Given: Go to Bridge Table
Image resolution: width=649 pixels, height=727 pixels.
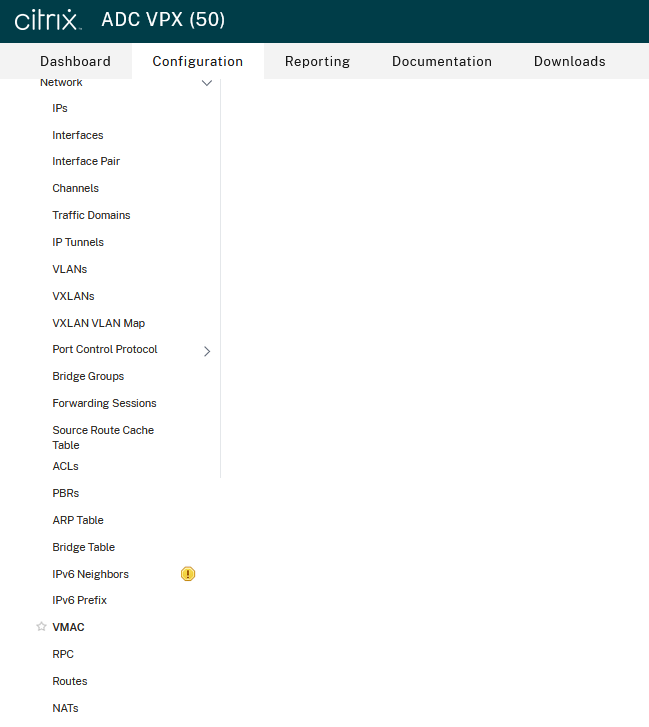Looking at the screenshot, I should coord(83,547).
